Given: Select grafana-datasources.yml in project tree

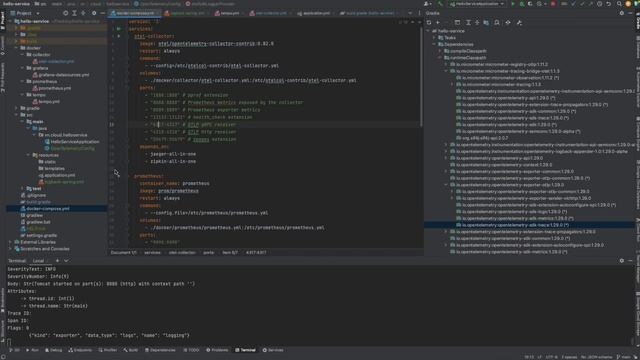Looking at the screenshot, I should point(64,75).
